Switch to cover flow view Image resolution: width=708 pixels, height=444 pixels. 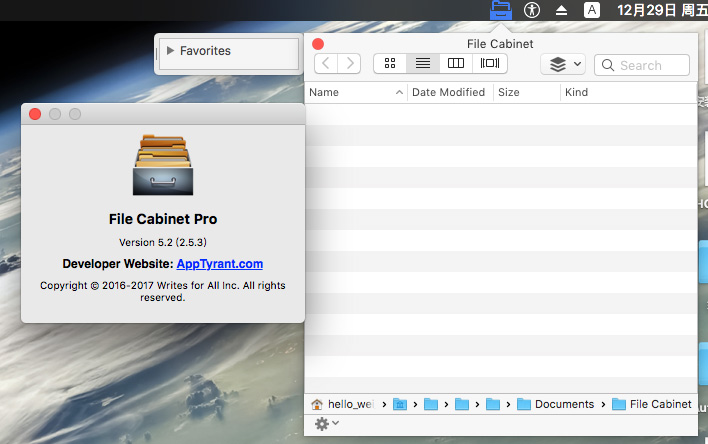(x=490, y=63)
